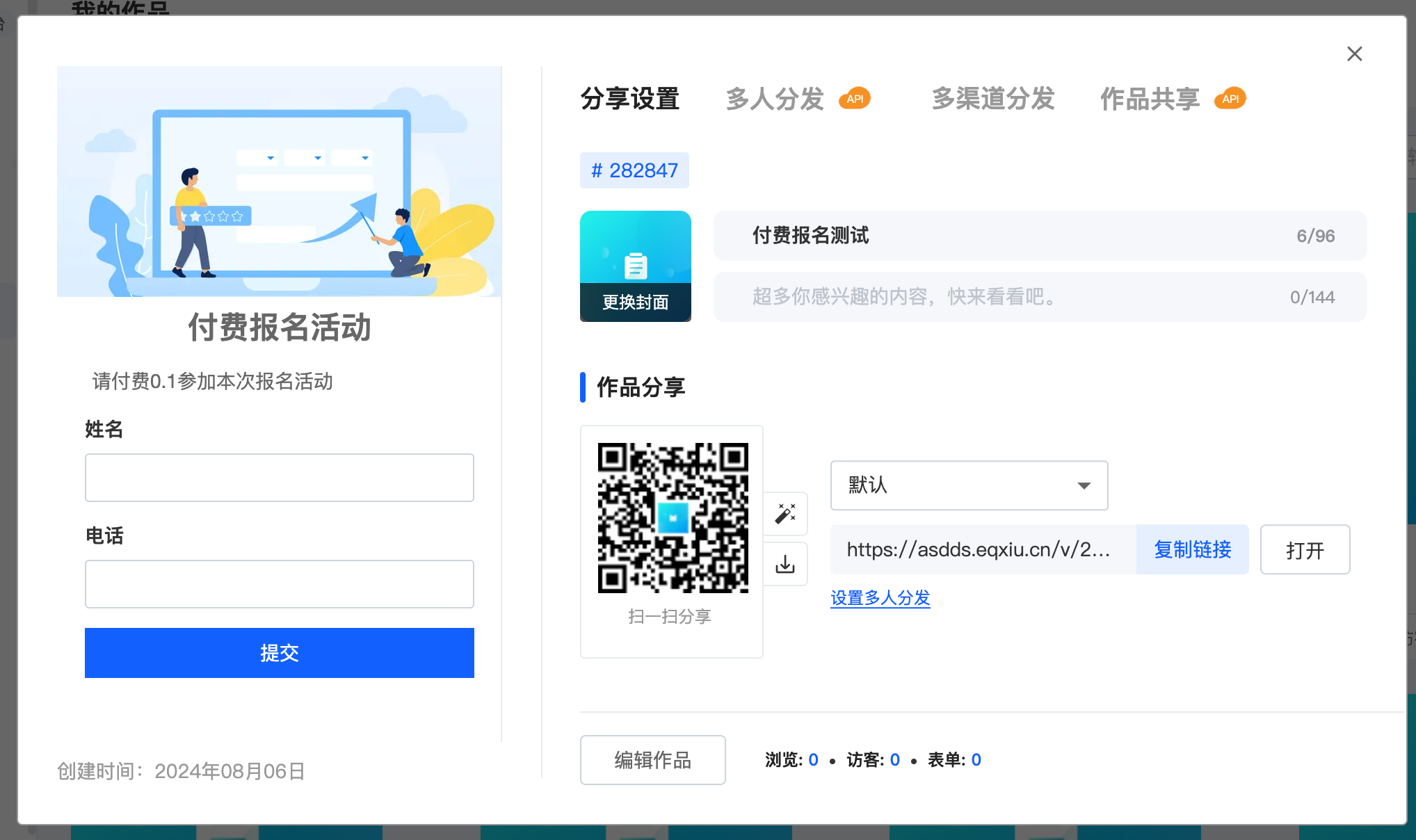Click the blue 提交 button in preview
Image resolution: width=1416 pixels, height=840 pixels.
coord(280,653)
